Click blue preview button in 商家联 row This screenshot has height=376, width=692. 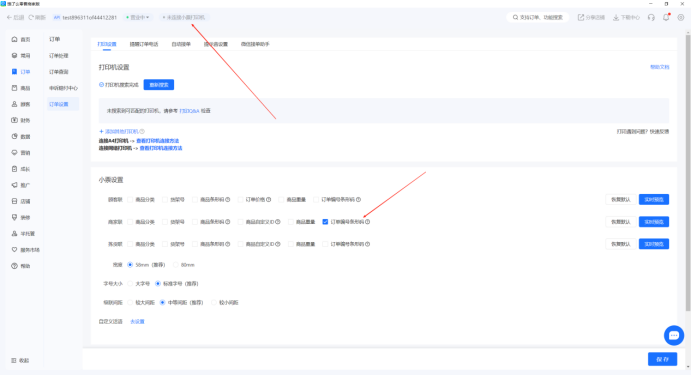[654, 222]
